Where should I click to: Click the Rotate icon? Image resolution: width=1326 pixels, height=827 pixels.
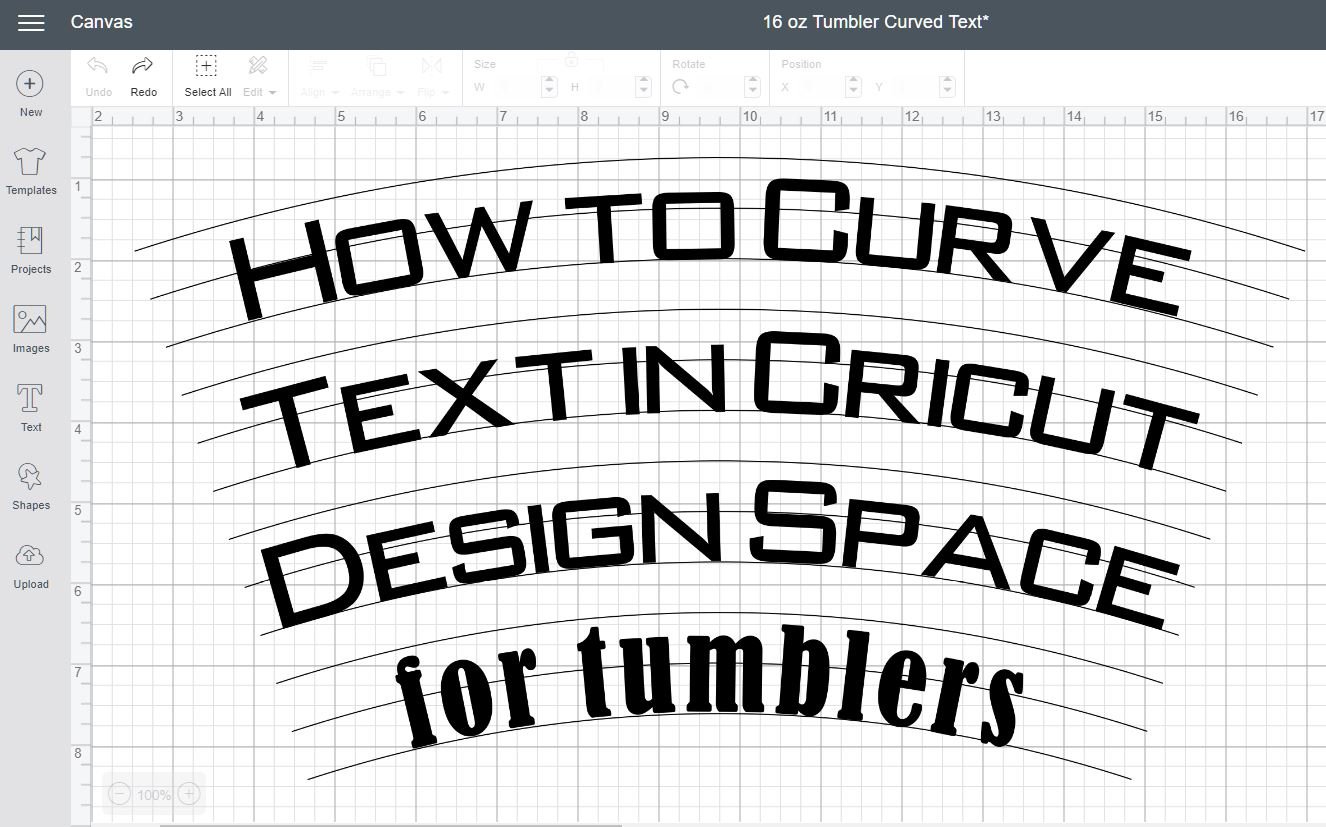(681, 88)
